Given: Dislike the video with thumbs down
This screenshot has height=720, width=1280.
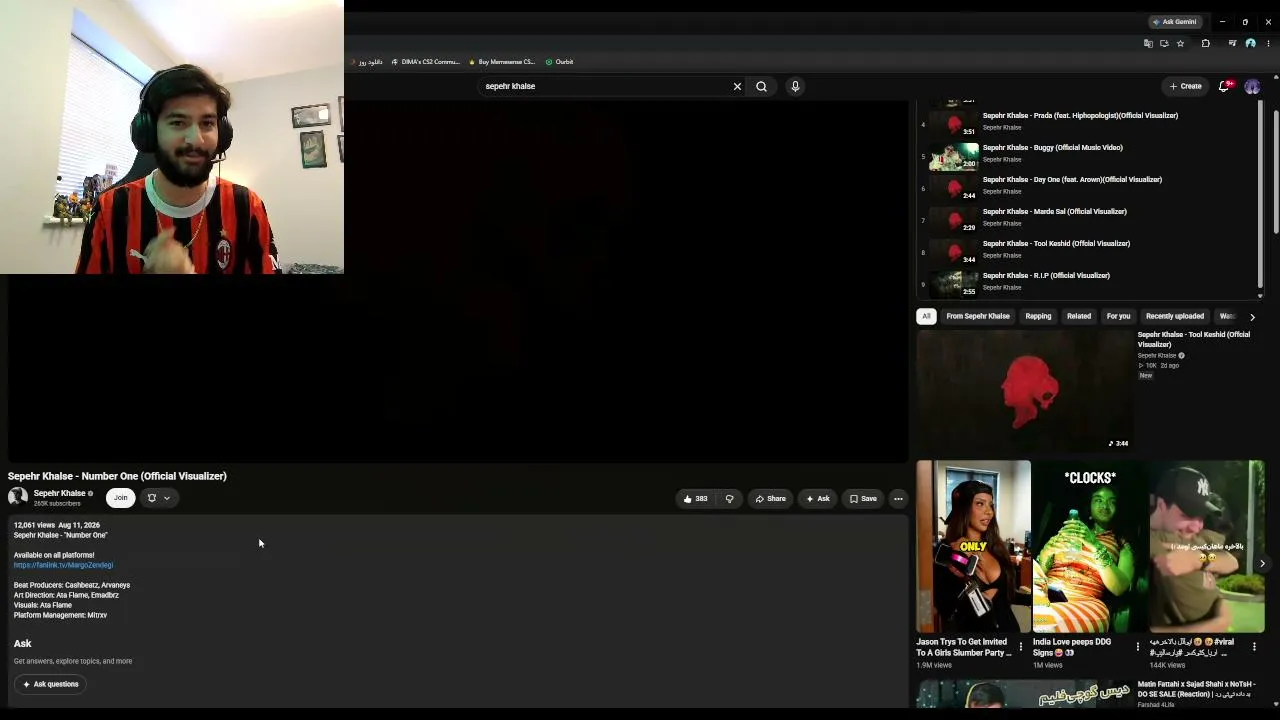Looking at the screenshot, I should pos(730,498).
